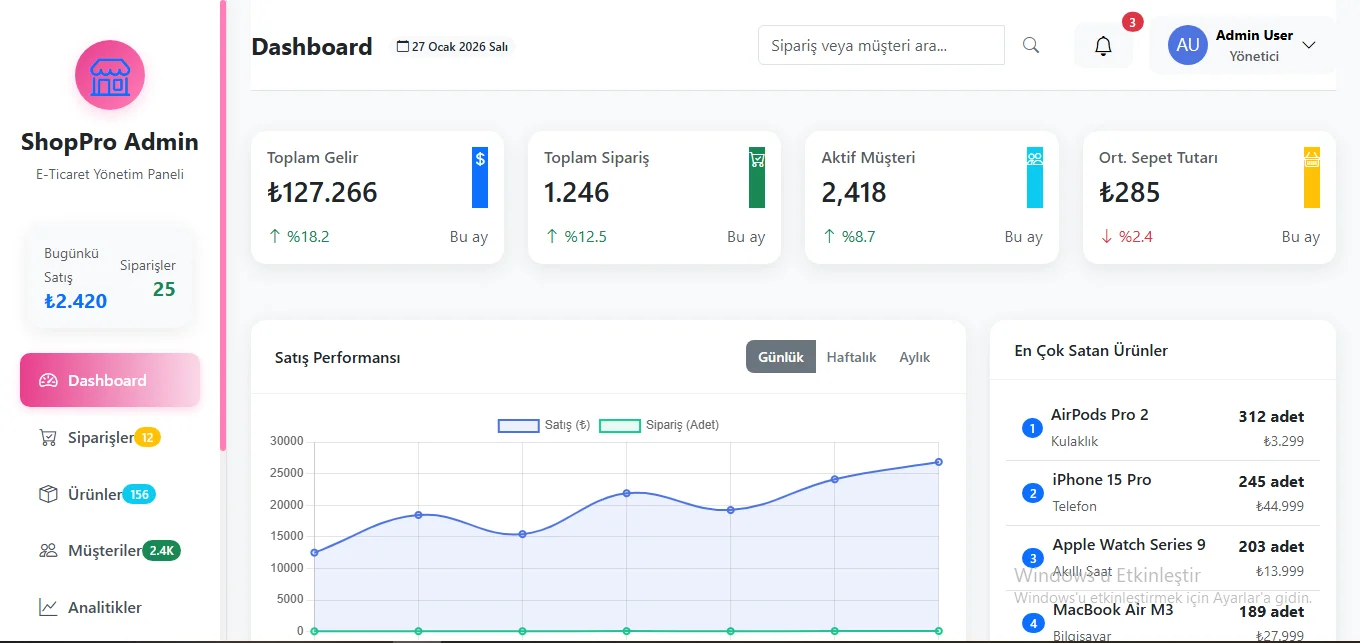Click the calendar icon beside the date
1360x643 pixels.
(x=403, y=46)
